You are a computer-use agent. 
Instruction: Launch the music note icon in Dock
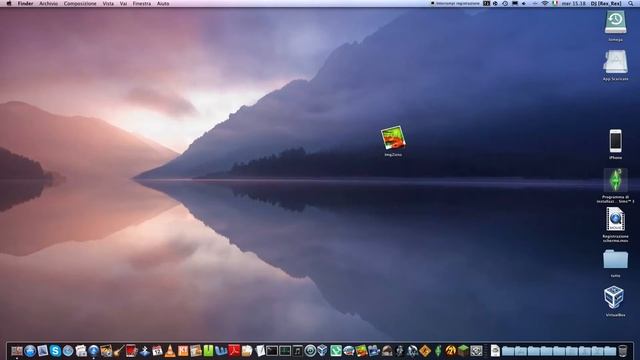298,351
